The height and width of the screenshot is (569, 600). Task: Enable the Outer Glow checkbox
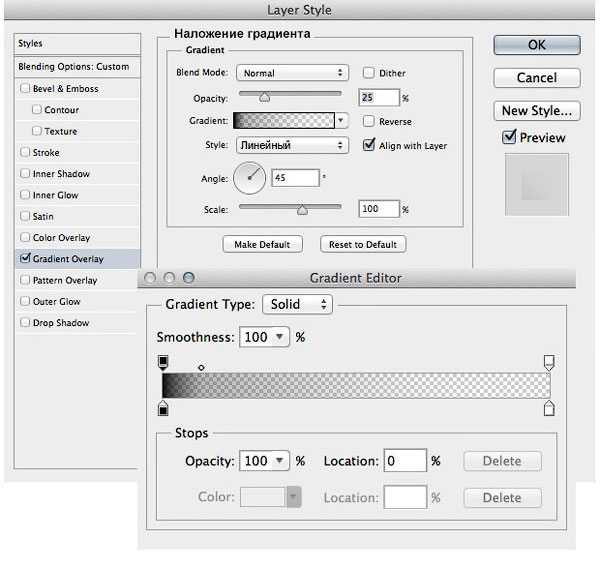click(25, 301)
